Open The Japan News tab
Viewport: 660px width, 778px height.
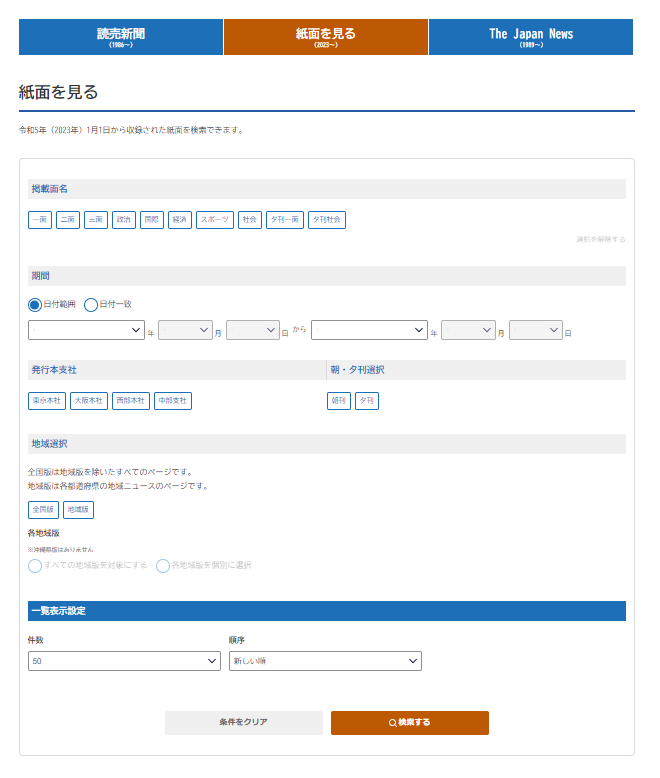tap(530, 37)
